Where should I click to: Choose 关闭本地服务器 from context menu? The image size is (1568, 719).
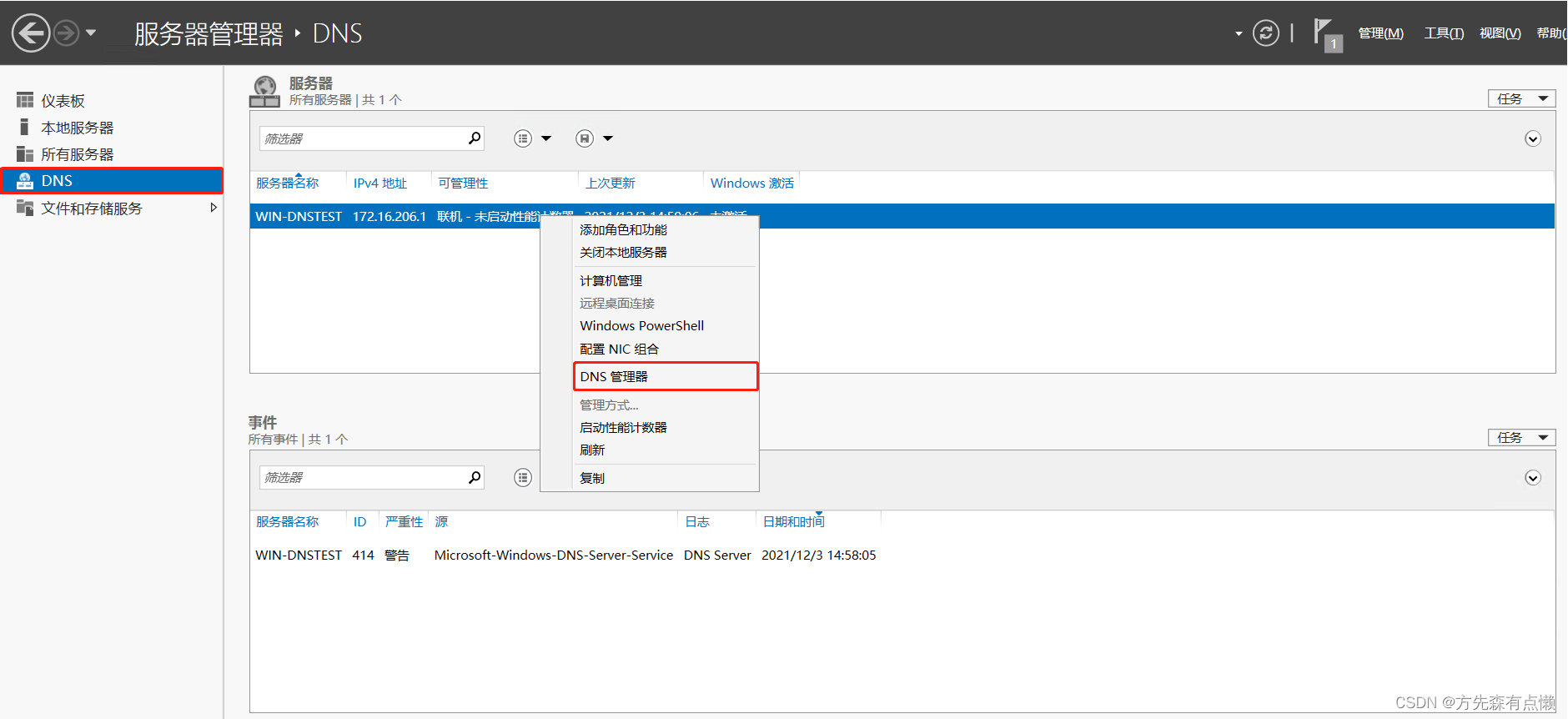point(623,252)
